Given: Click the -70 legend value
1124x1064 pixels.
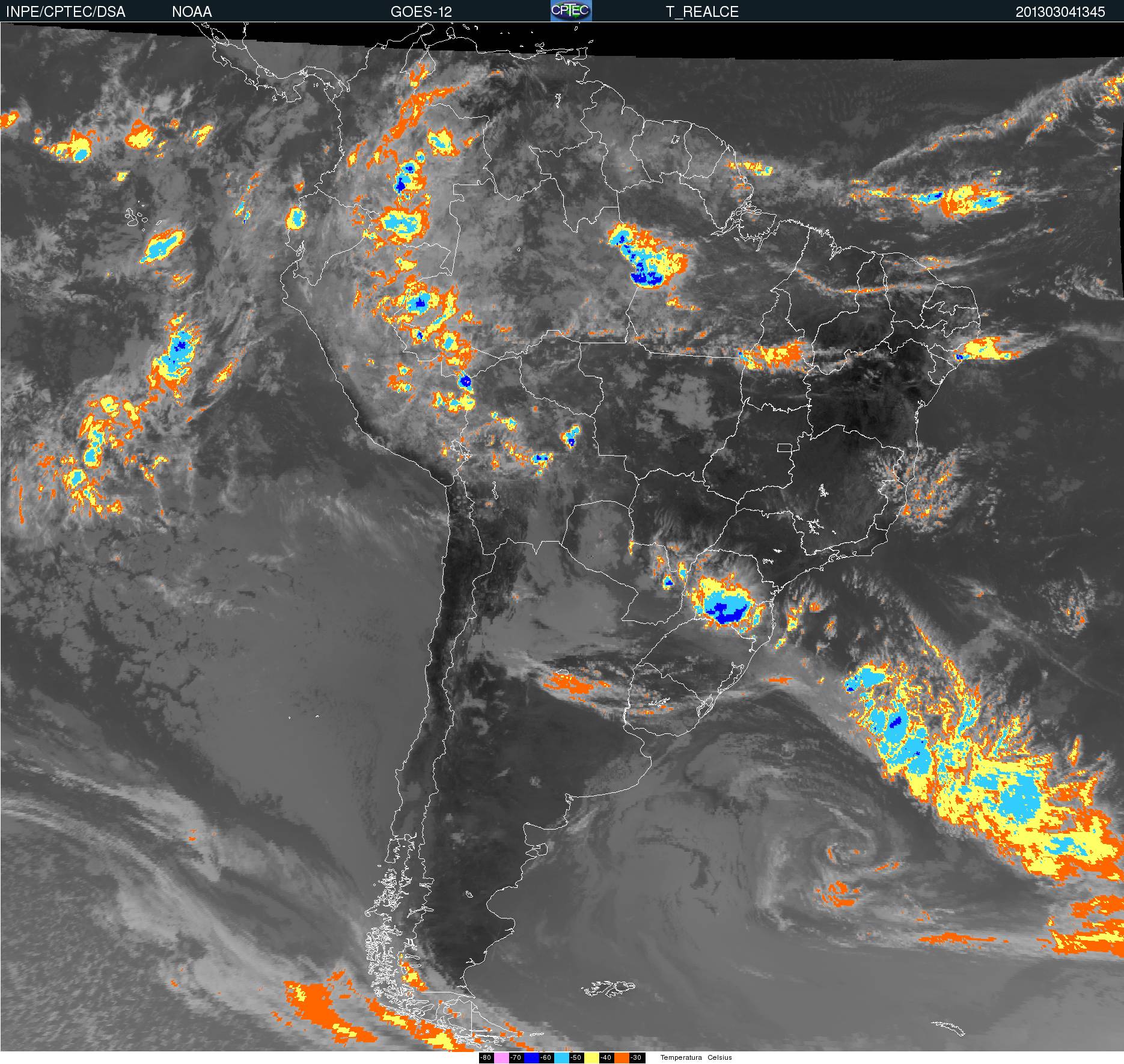Looking at the screenshot, I should 516,1057.
